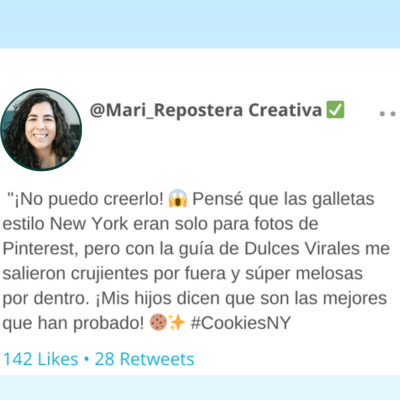Click the word crujientes in the post

coord(110,274)
